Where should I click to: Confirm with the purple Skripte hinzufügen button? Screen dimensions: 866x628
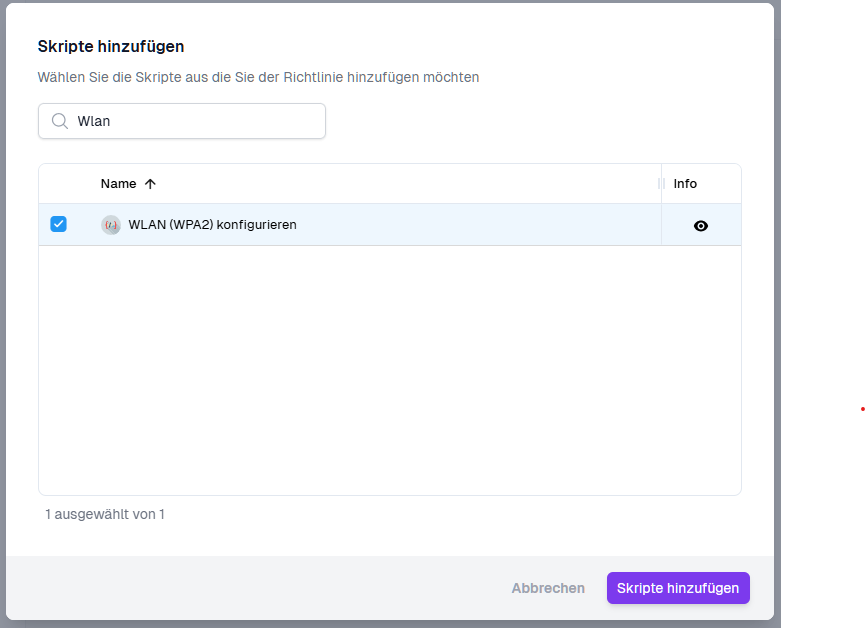pyautogui.click(x=677, y=588)
